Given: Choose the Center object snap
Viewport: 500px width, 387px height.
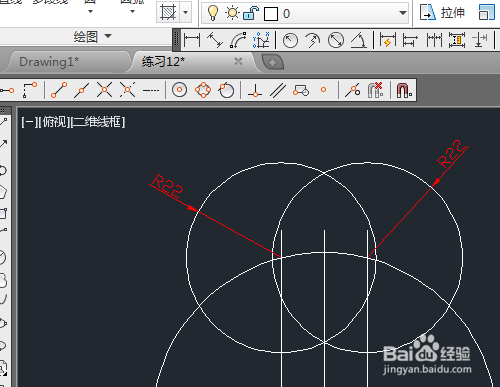Looking at the screenshot, I should coord(179,90).
